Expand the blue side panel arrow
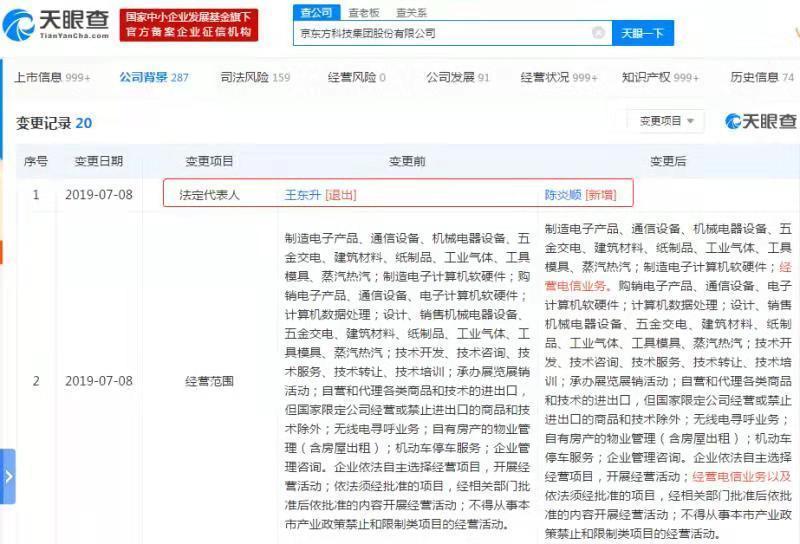This screenshot has height=544, width=800. point(8,477)
